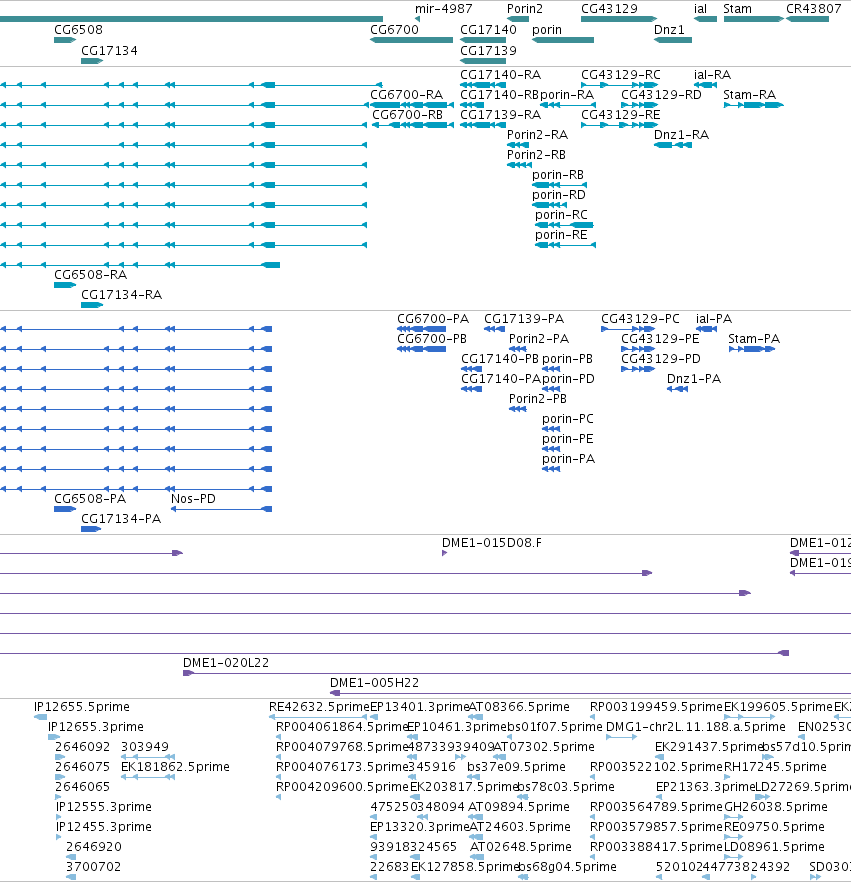Viewport: 851px width, 882px height.
Task: Click the gene labeled exactly "Dnz1"
Action: 669,30
